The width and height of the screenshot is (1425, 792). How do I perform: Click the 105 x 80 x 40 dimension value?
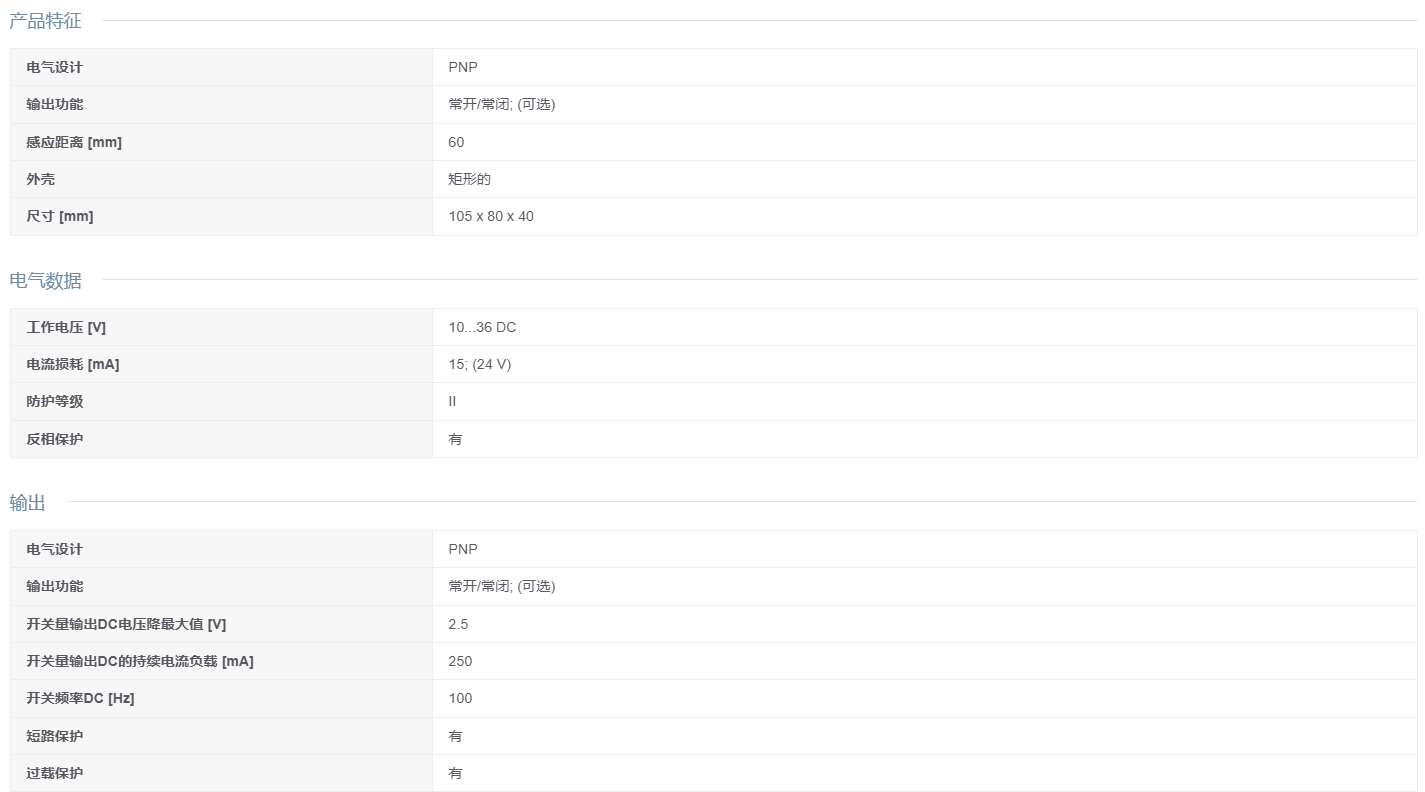pos(491,216)
